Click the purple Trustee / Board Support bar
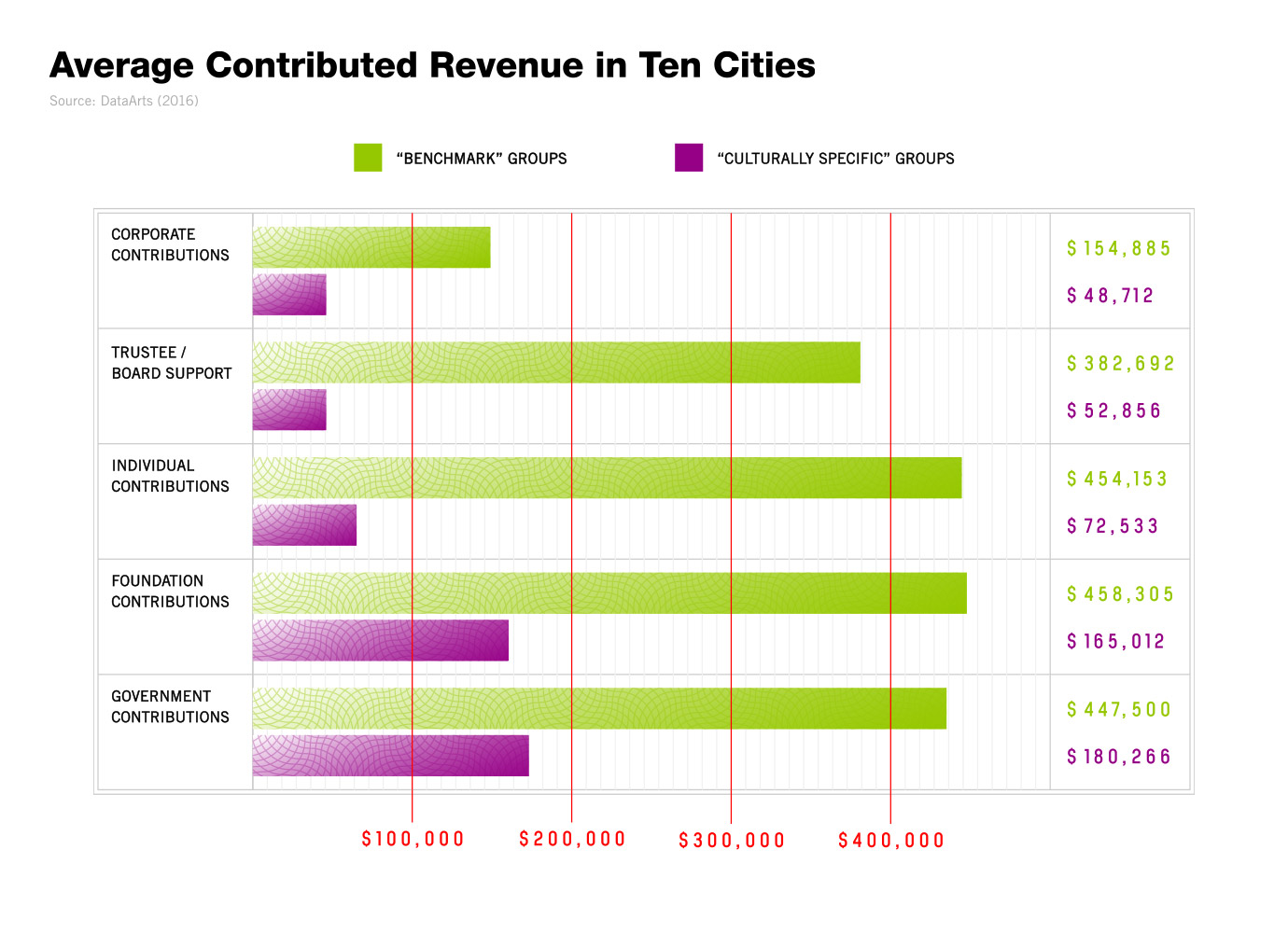 click(289, 410)
